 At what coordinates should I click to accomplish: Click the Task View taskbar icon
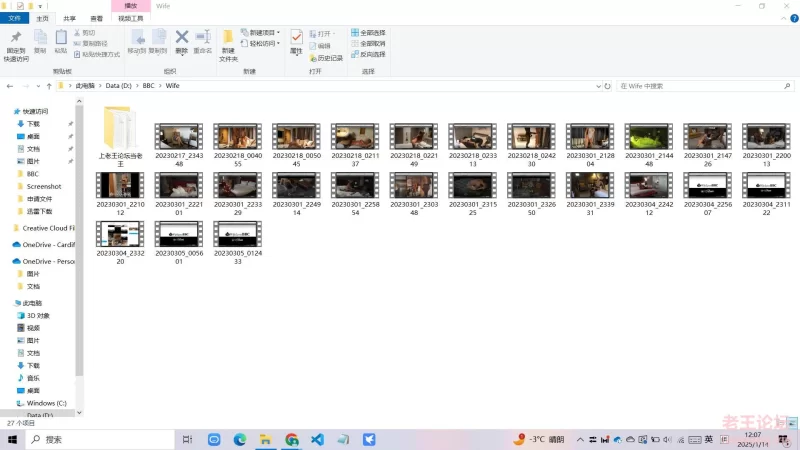coord(188,439)
